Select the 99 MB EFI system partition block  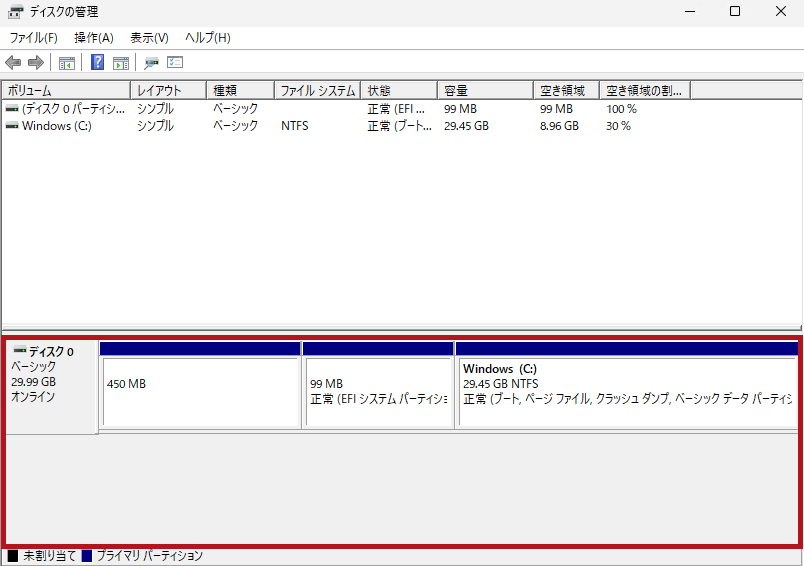[x=379, y=392]
